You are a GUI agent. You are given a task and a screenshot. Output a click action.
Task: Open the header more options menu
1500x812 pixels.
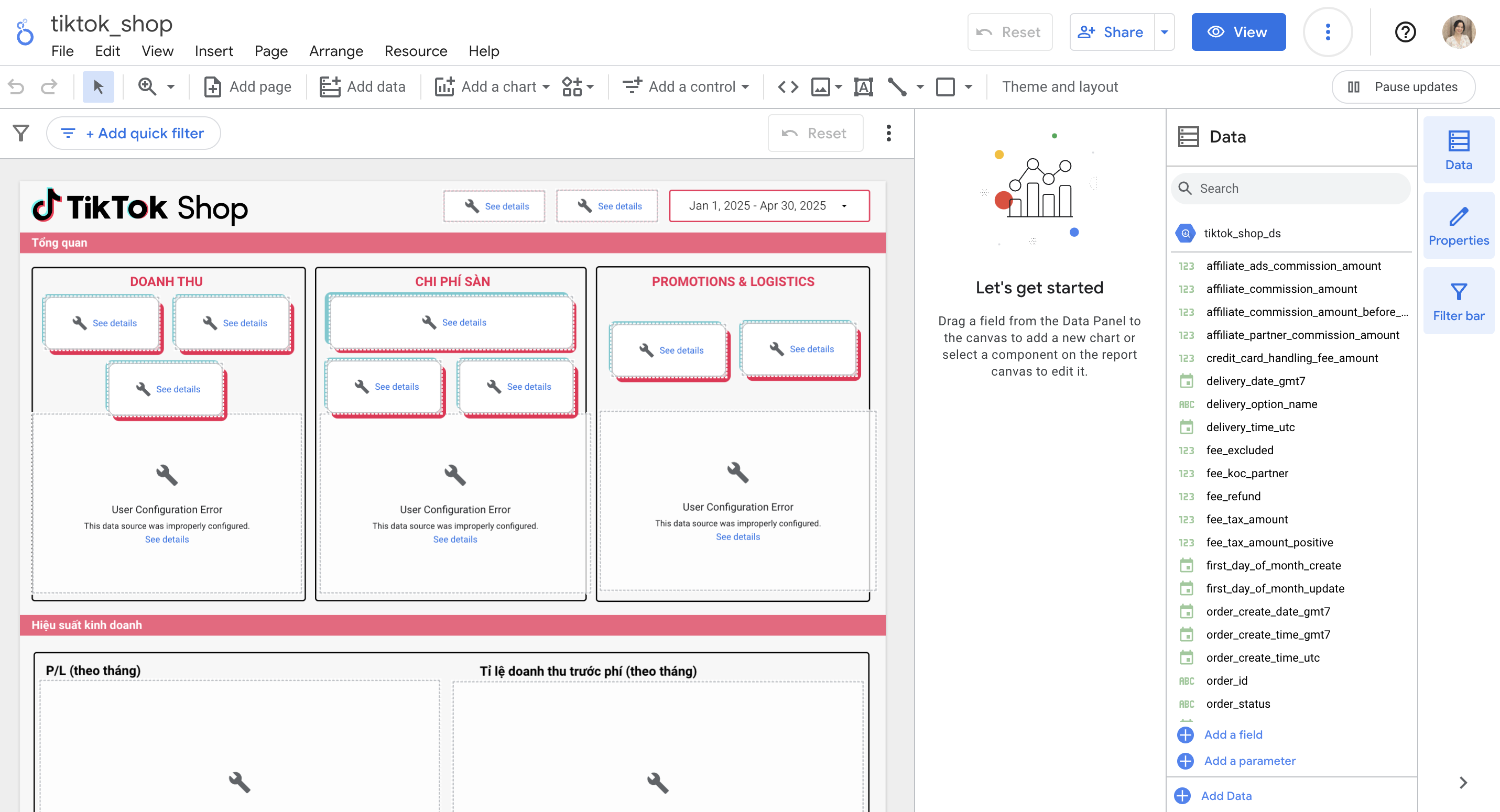click(x=1328, y=32)
